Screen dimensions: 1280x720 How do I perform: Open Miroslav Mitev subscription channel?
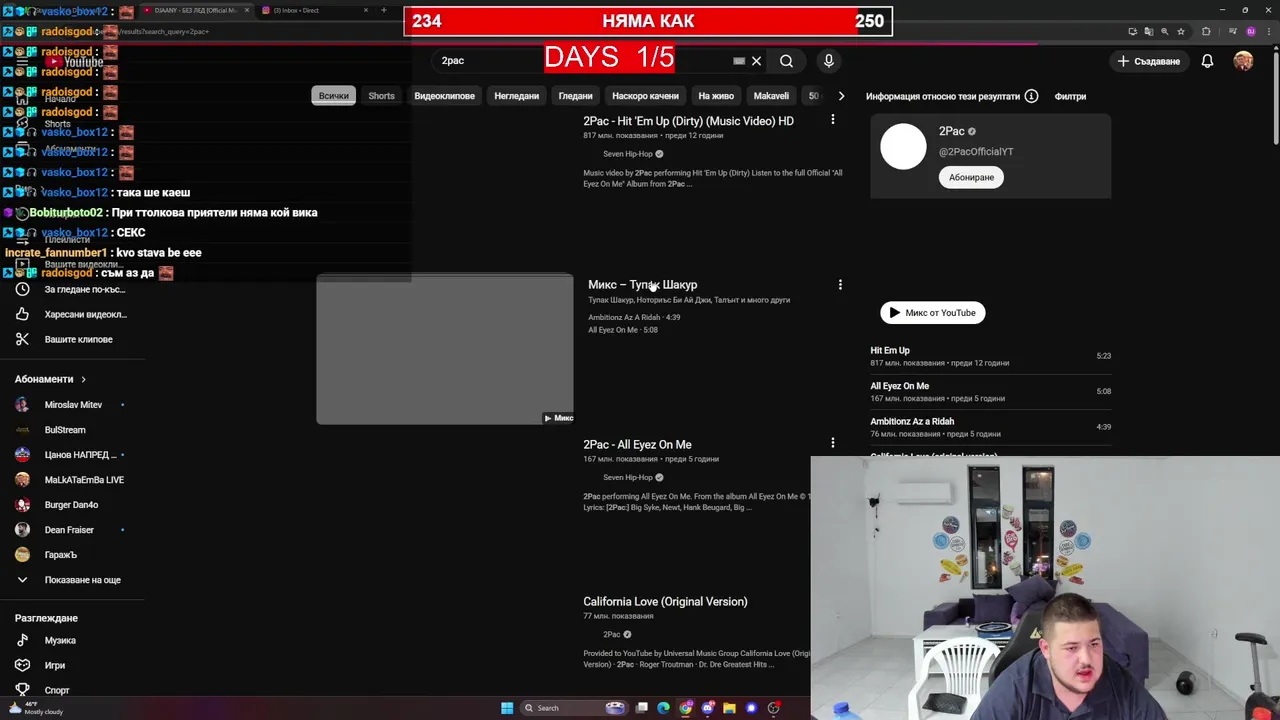[x=72, y=405]
